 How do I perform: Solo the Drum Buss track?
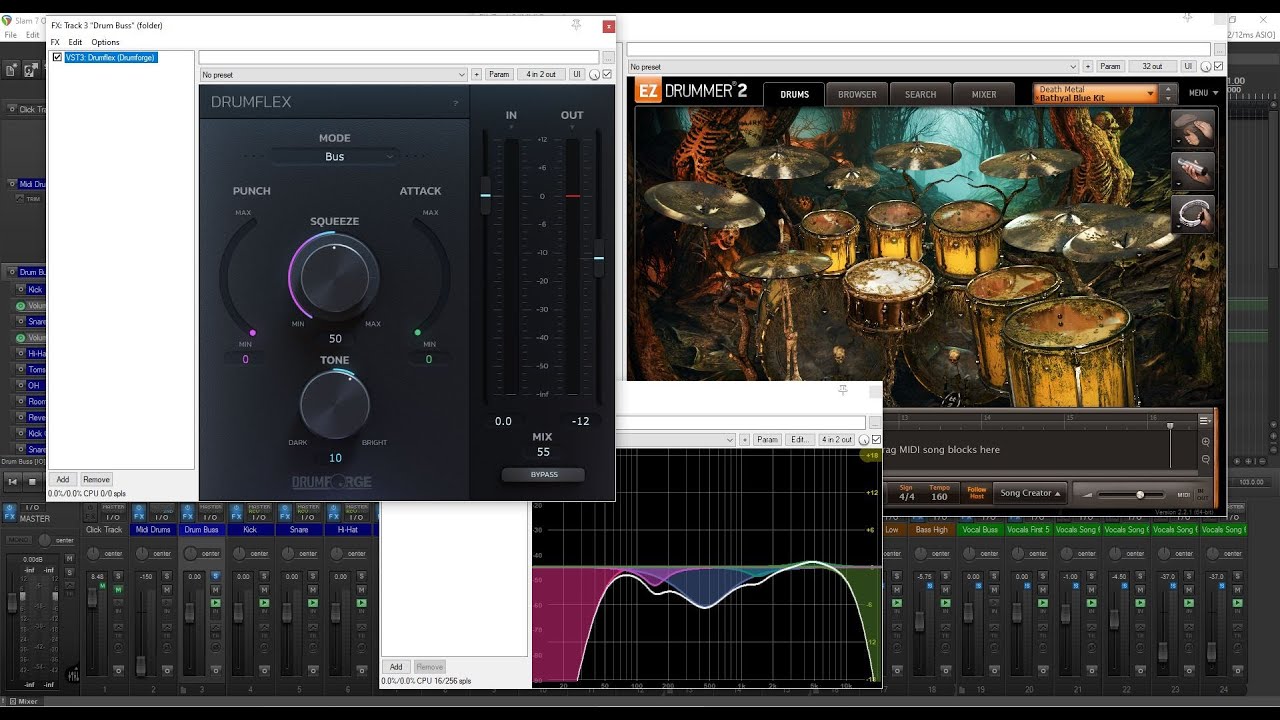pos(216,577)
